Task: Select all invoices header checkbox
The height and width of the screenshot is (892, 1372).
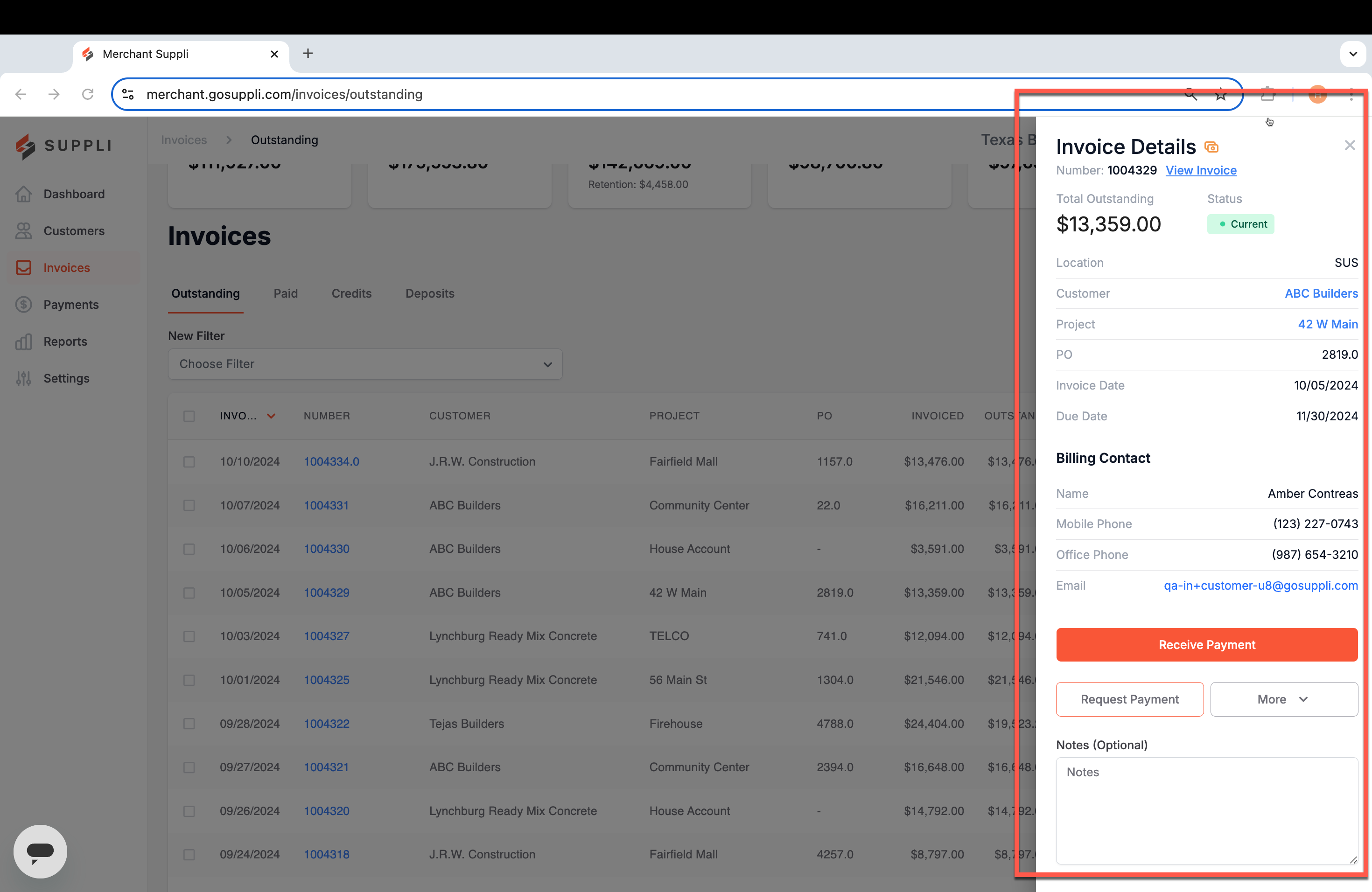Action: click(189, 416)
